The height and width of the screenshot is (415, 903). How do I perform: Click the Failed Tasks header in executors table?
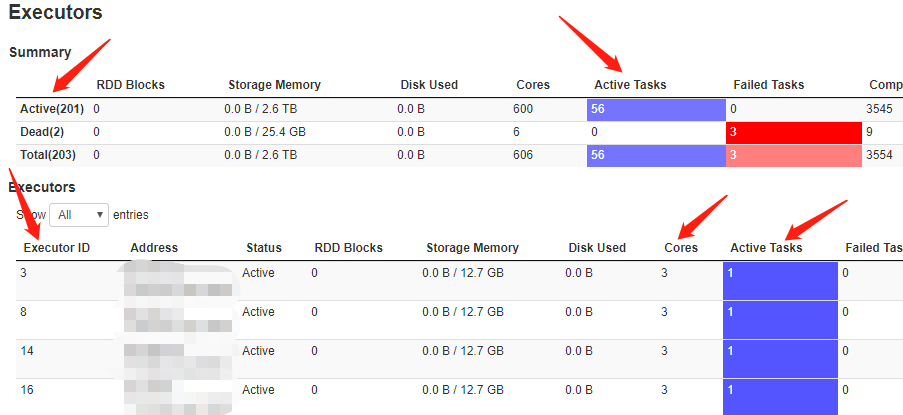[874, 248]
